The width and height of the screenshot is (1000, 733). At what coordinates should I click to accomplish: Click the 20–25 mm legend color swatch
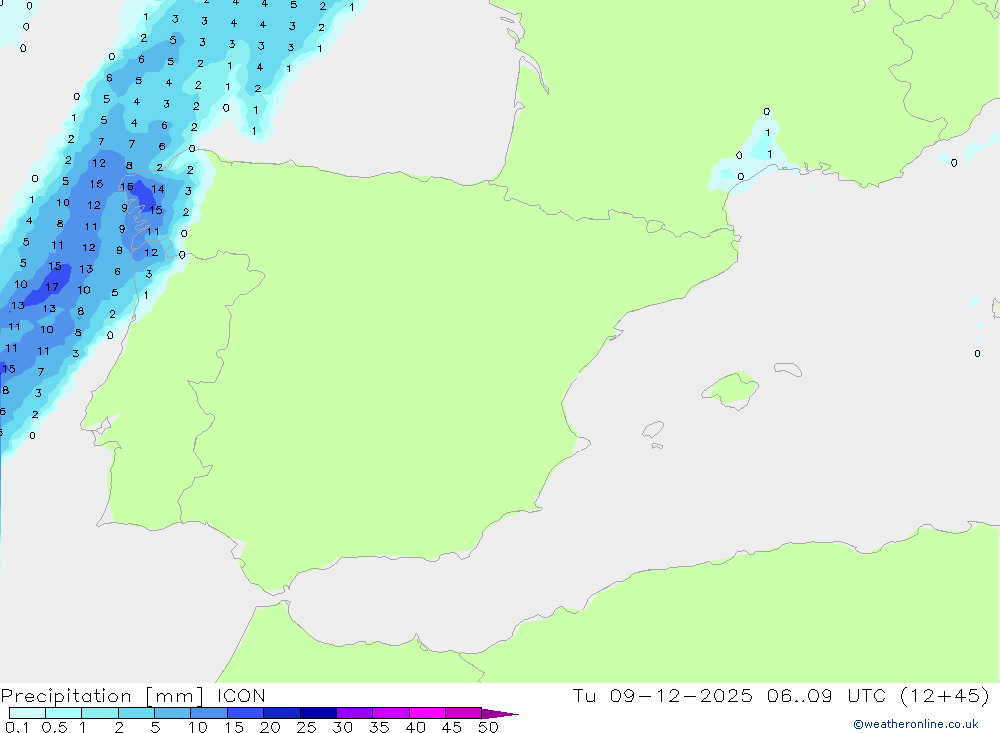point(282,713)
